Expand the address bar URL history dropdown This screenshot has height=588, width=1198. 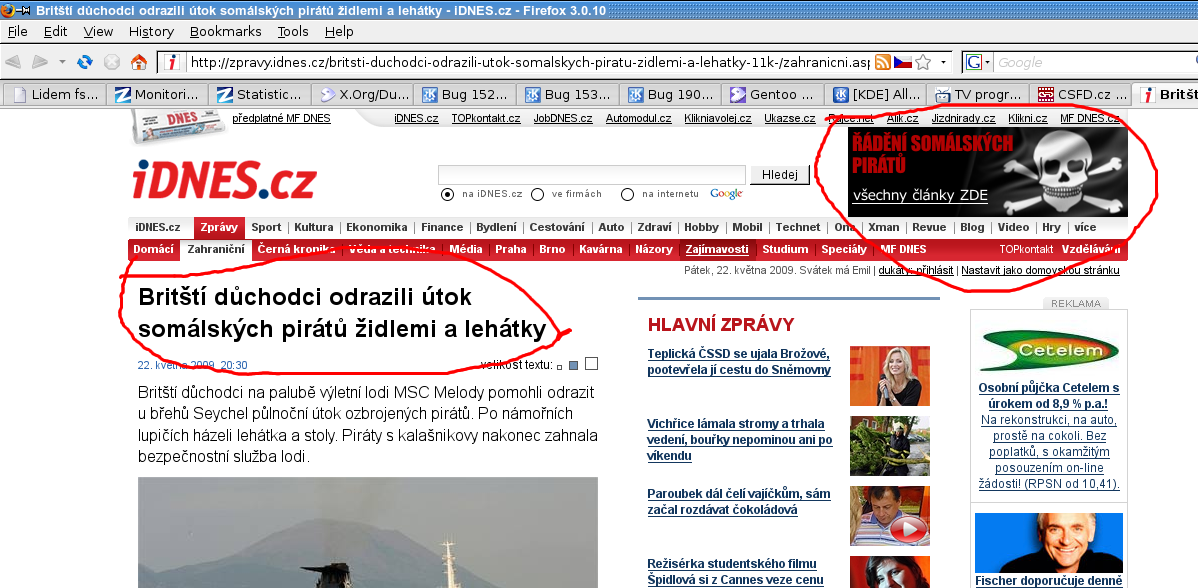(x=944, y=62)
